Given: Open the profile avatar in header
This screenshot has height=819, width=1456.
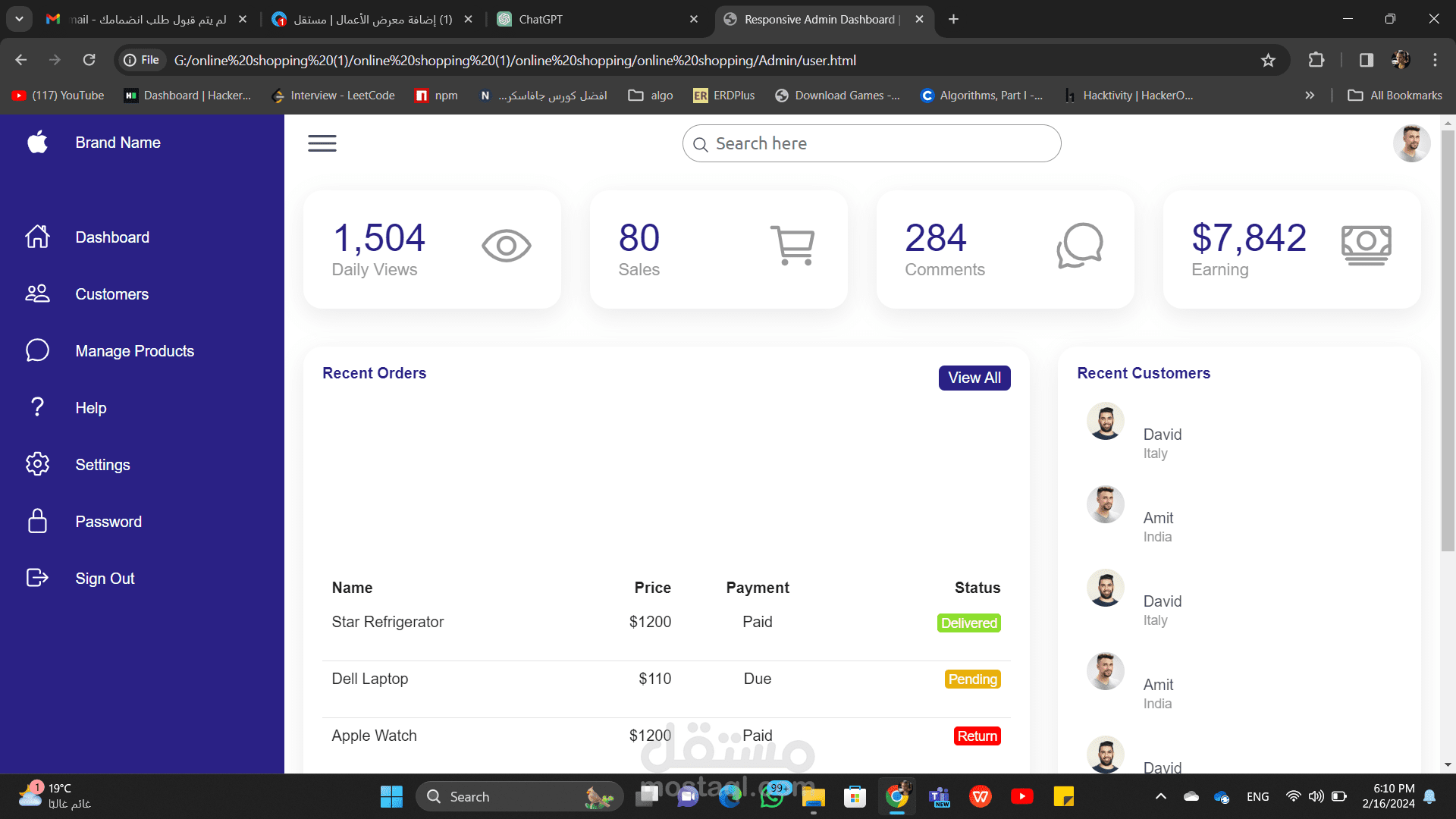Looking at the screenshot, I should coord(1411,143).
